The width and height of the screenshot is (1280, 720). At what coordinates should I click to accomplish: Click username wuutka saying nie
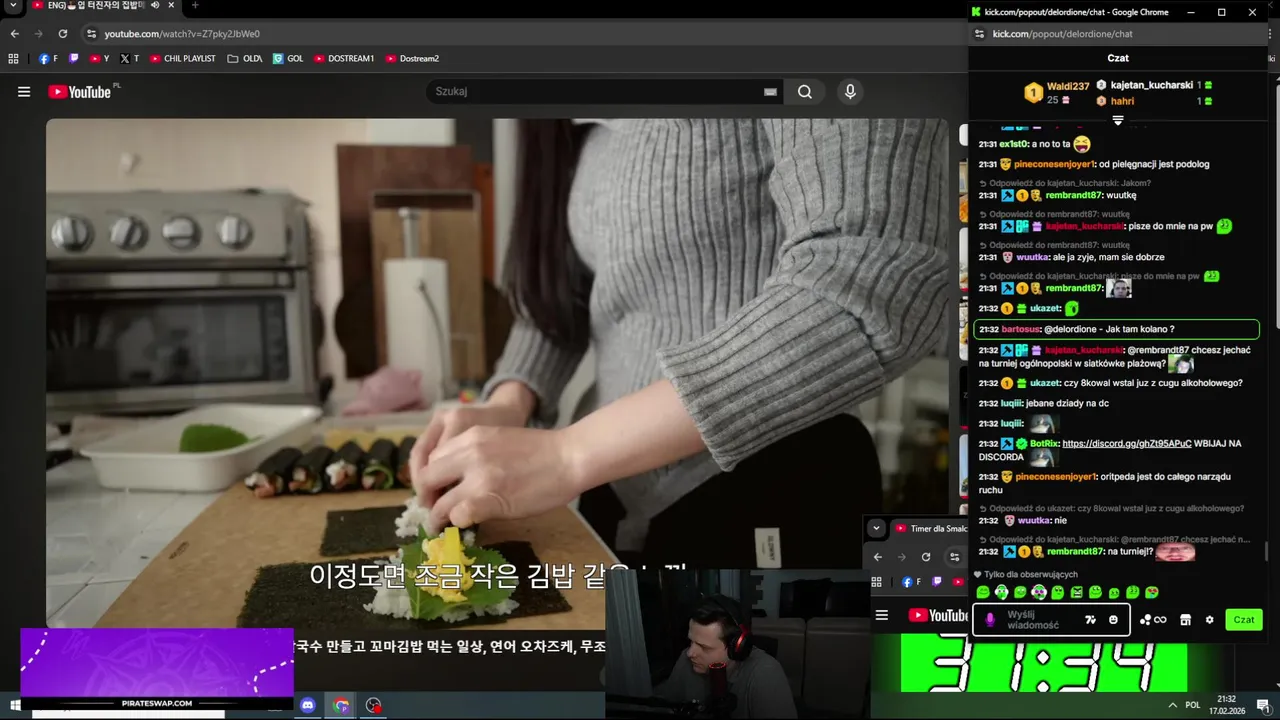(x=1034, y=520)
